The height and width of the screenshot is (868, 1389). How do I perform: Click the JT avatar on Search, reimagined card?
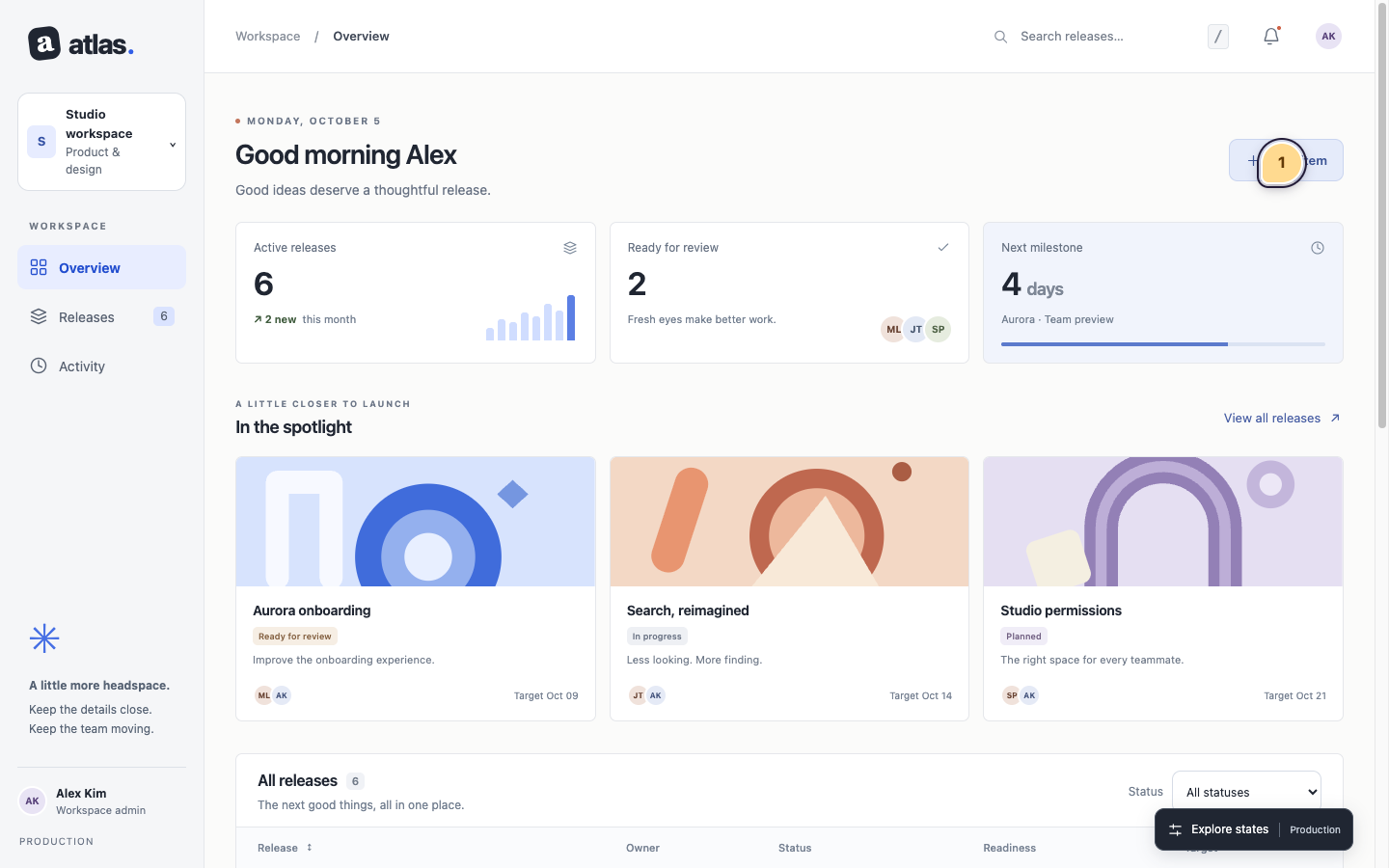click(x=638, y=695)
